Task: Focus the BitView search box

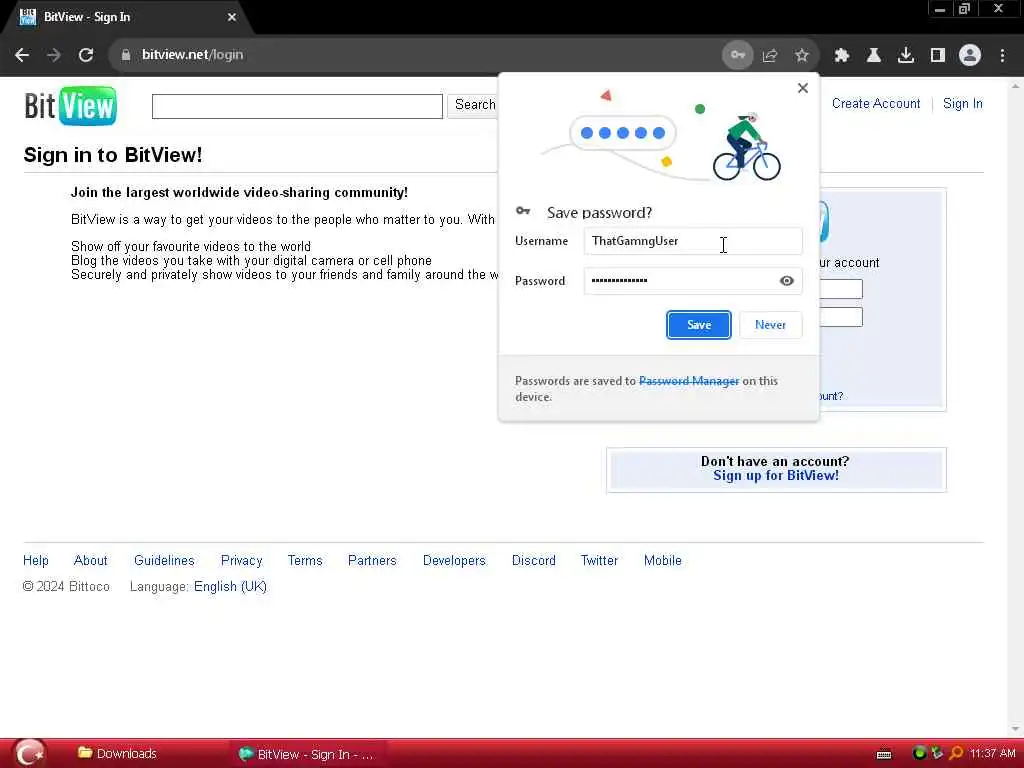Action: click(297, 106)
